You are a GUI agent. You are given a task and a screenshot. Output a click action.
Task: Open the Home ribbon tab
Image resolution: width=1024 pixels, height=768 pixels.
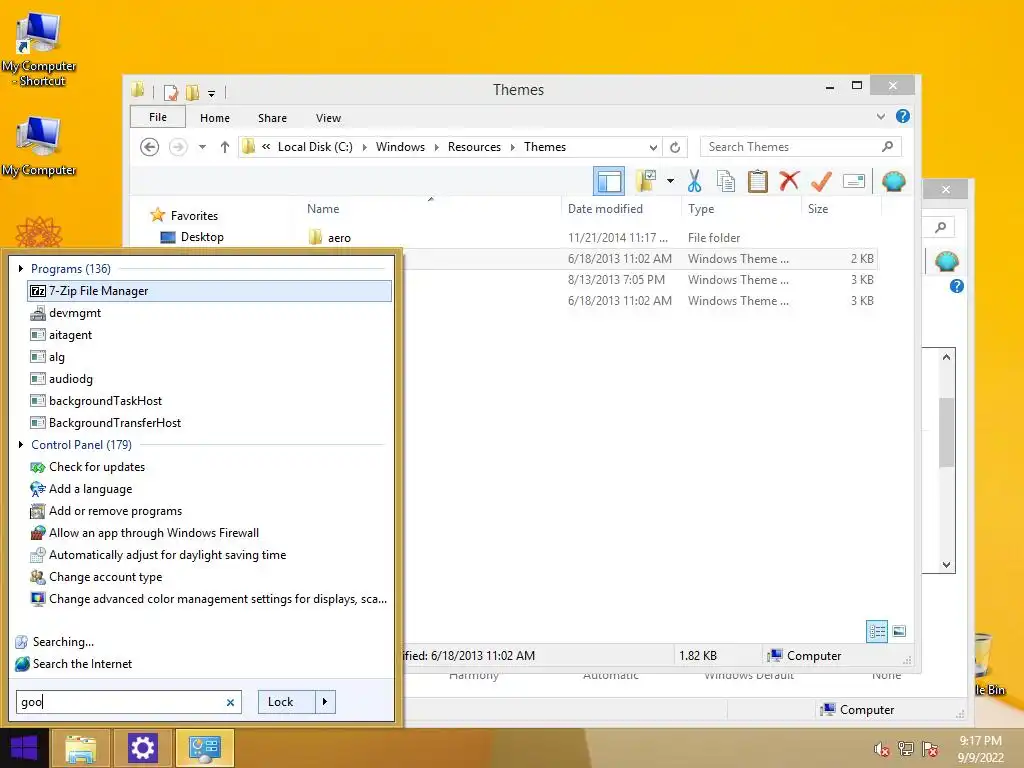[215, 118]
